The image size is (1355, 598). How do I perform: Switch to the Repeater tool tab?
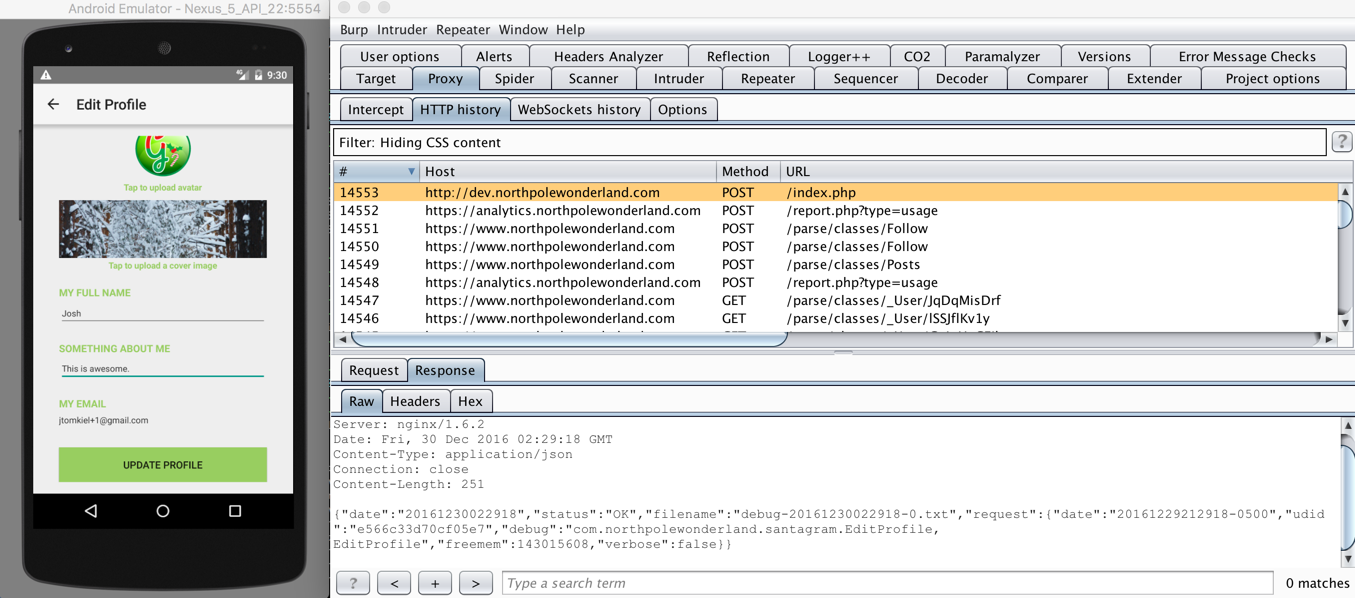[x=768, y=78]
